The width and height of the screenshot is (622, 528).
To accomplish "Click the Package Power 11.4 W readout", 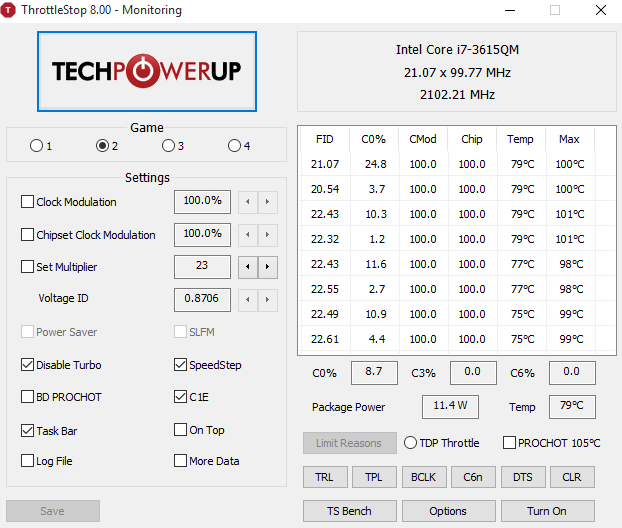I will pos(450,406).
